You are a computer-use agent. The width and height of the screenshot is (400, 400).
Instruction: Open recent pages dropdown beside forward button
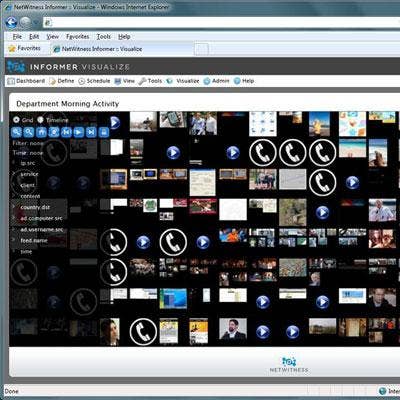pyautogui.click(x=36, y=23)
